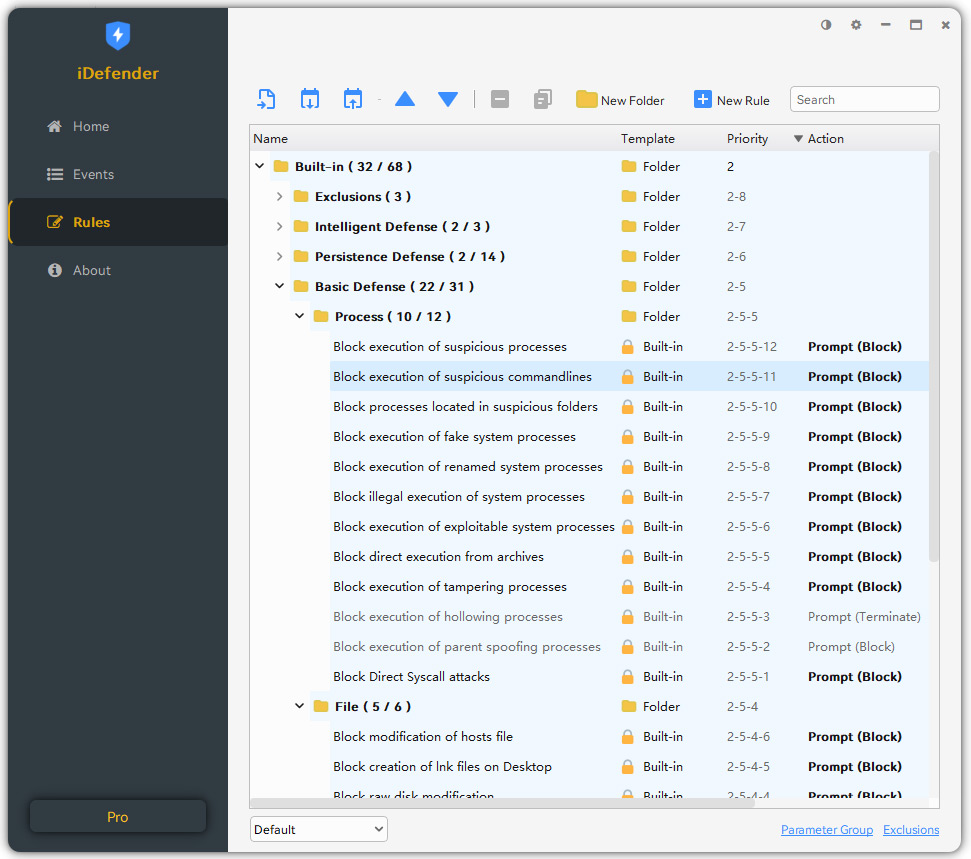Image resolution: width=971 pixels, height=859 pixels.
Task: Open the Parameter Group link
Action: [827, 830]
